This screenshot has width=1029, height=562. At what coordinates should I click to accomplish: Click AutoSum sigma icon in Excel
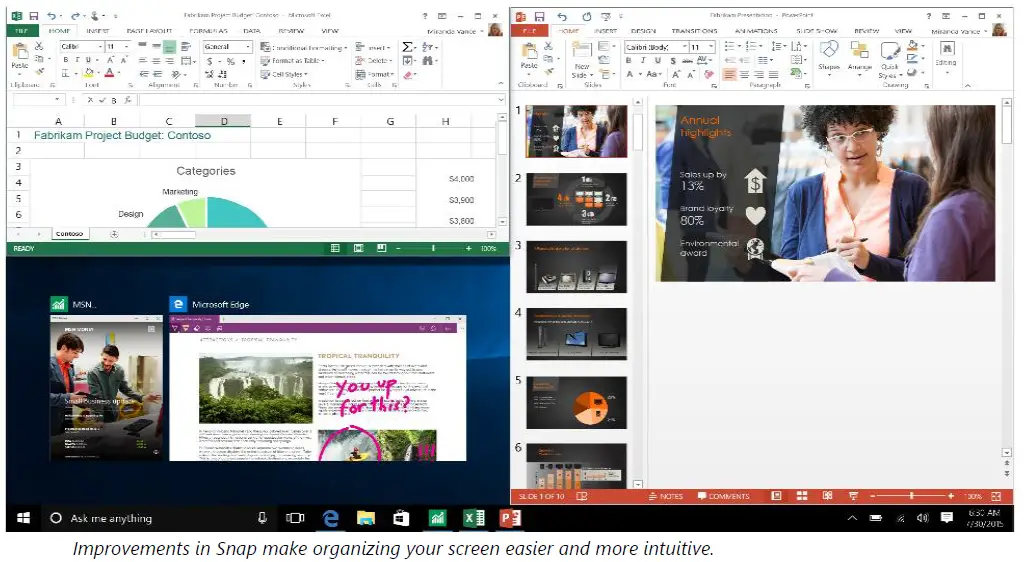click(x=408, y=47)
